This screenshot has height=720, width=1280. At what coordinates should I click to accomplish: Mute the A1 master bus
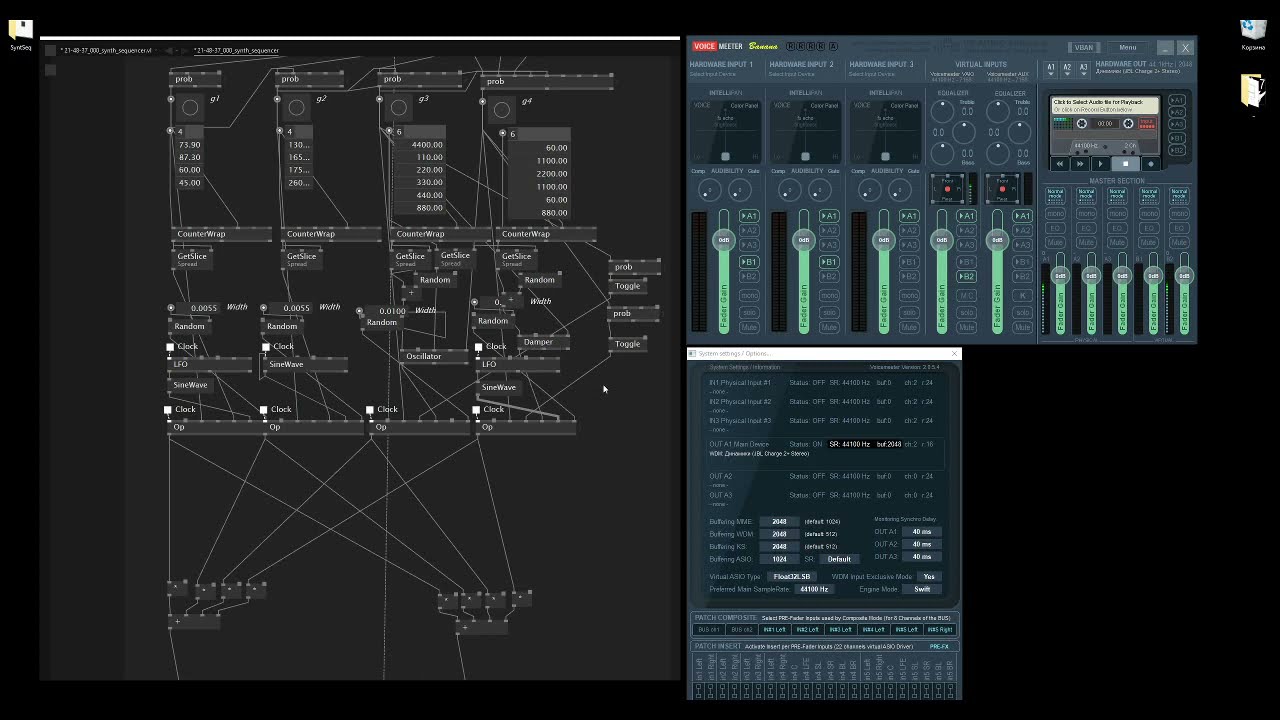[x=1055, y=242]
